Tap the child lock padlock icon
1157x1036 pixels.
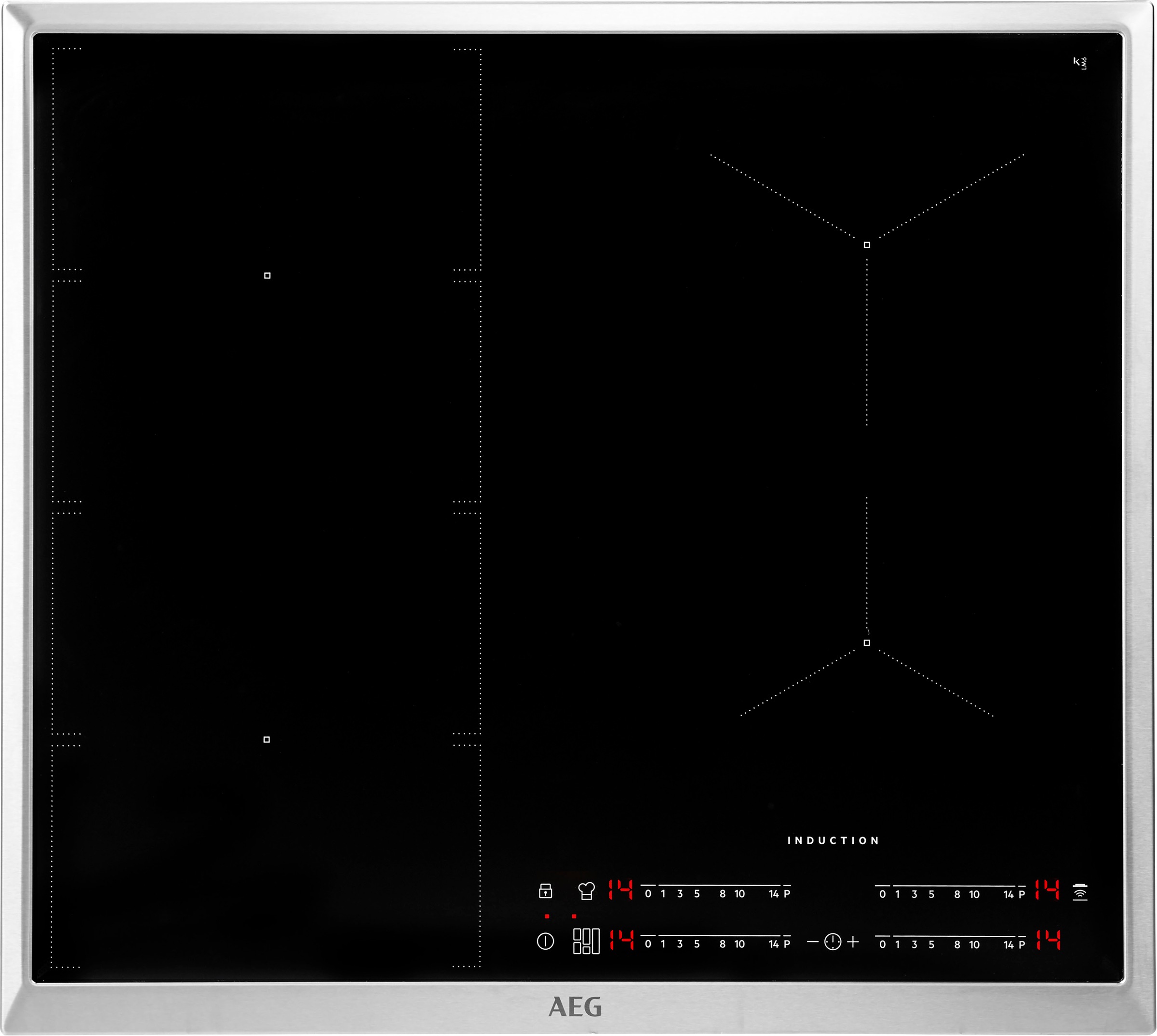(x=545, y=891)
